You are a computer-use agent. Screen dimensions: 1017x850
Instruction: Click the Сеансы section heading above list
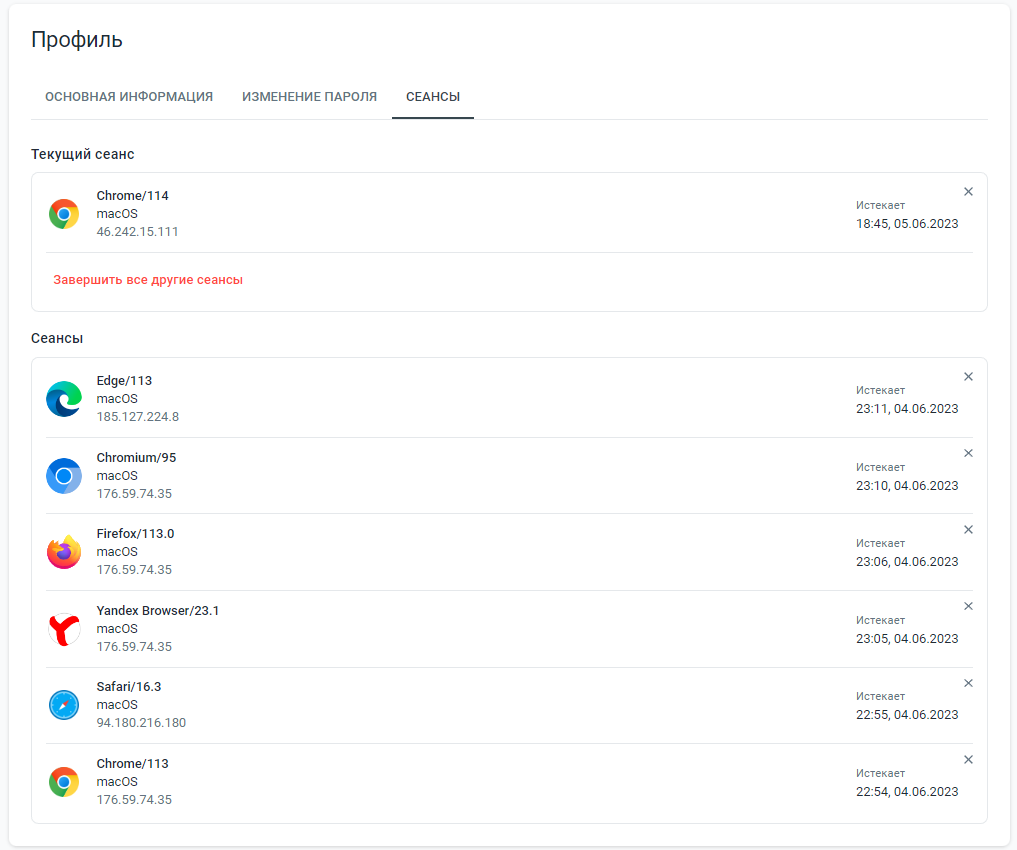pyautogui.click(x=57, y=338)
